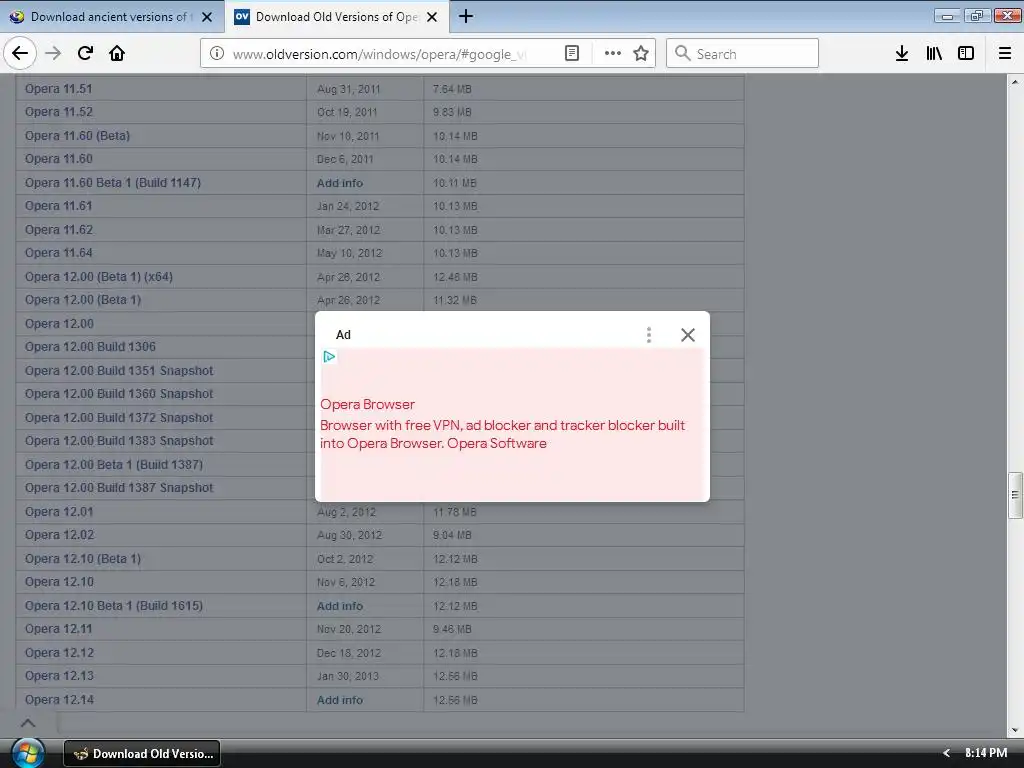Open Opera 11.52 version link
The width and height of the screenshot is (1024, 768).
58,112
